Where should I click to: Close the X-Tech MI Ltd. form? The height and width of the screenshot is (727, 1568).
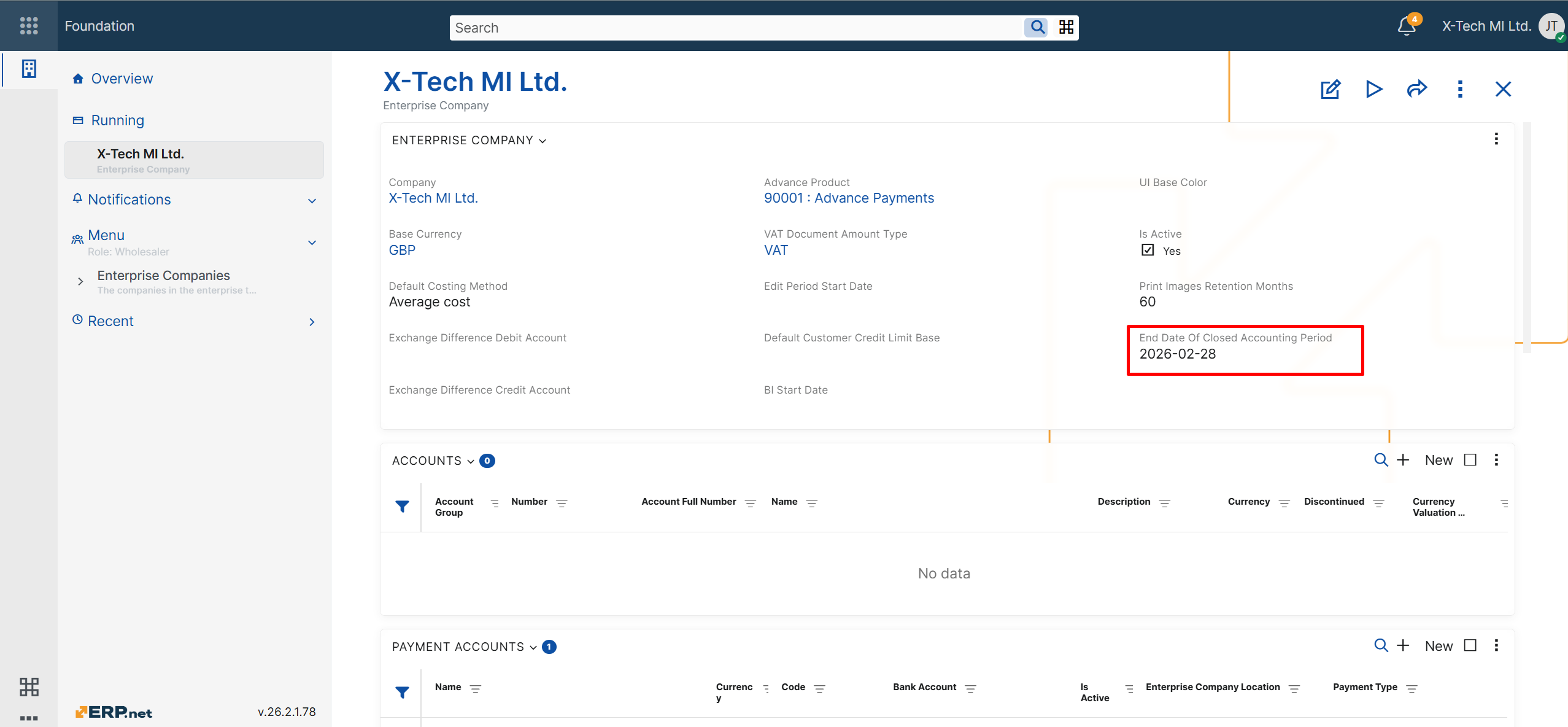[1503, 89]
